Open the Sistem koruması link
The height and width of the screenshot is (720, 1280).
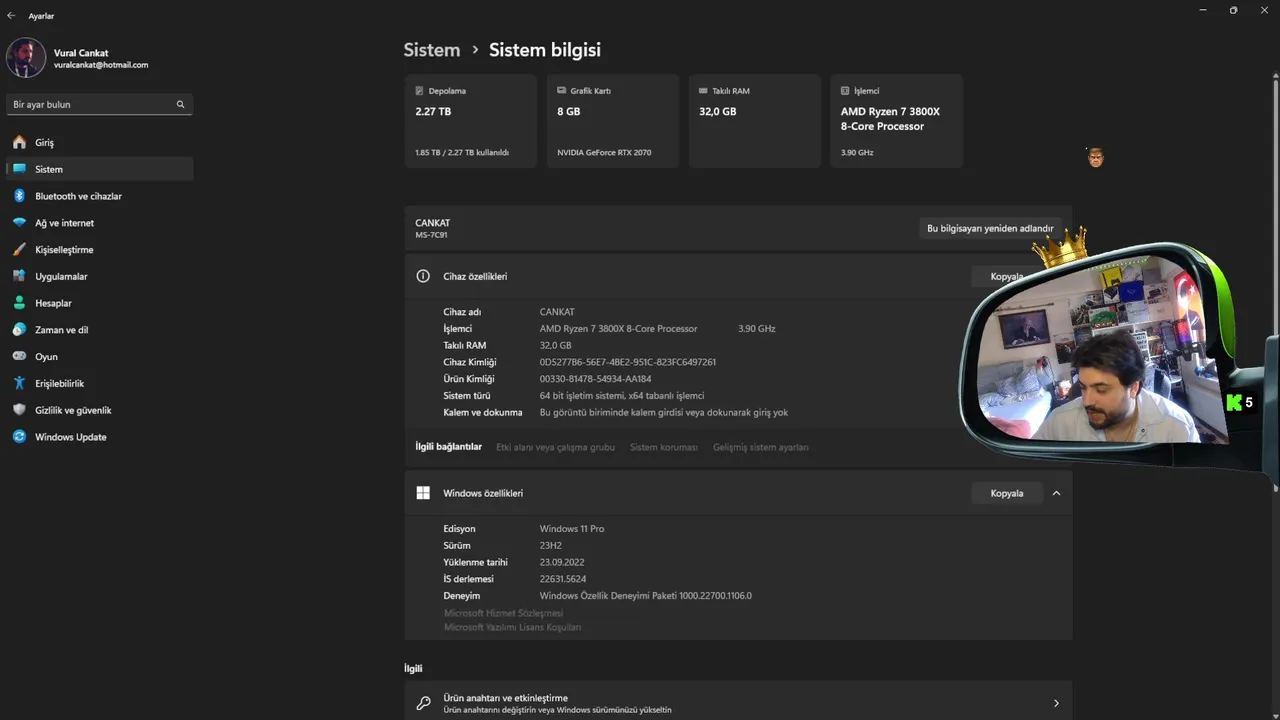click(664, 447)
